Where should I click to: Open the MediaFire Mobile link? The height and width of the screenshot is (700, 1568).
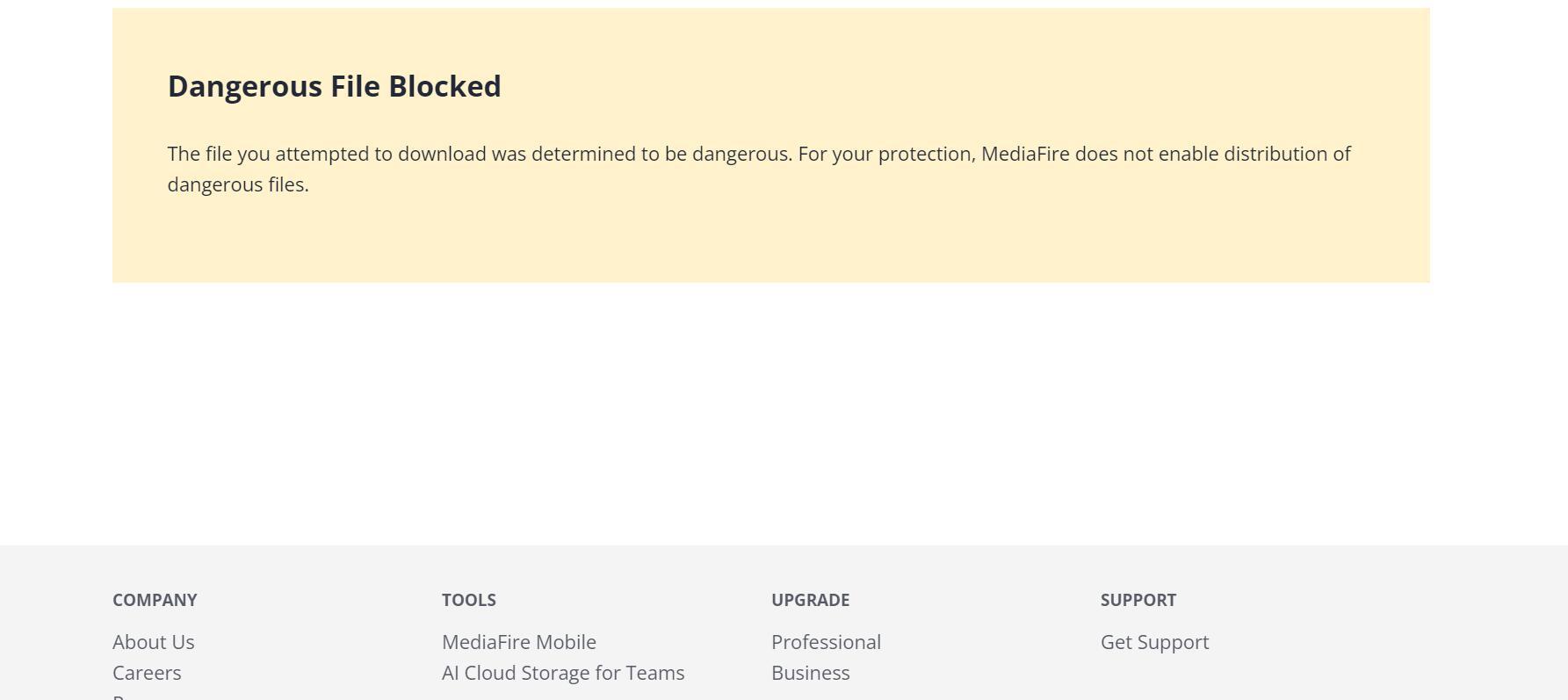pos(519,642)
